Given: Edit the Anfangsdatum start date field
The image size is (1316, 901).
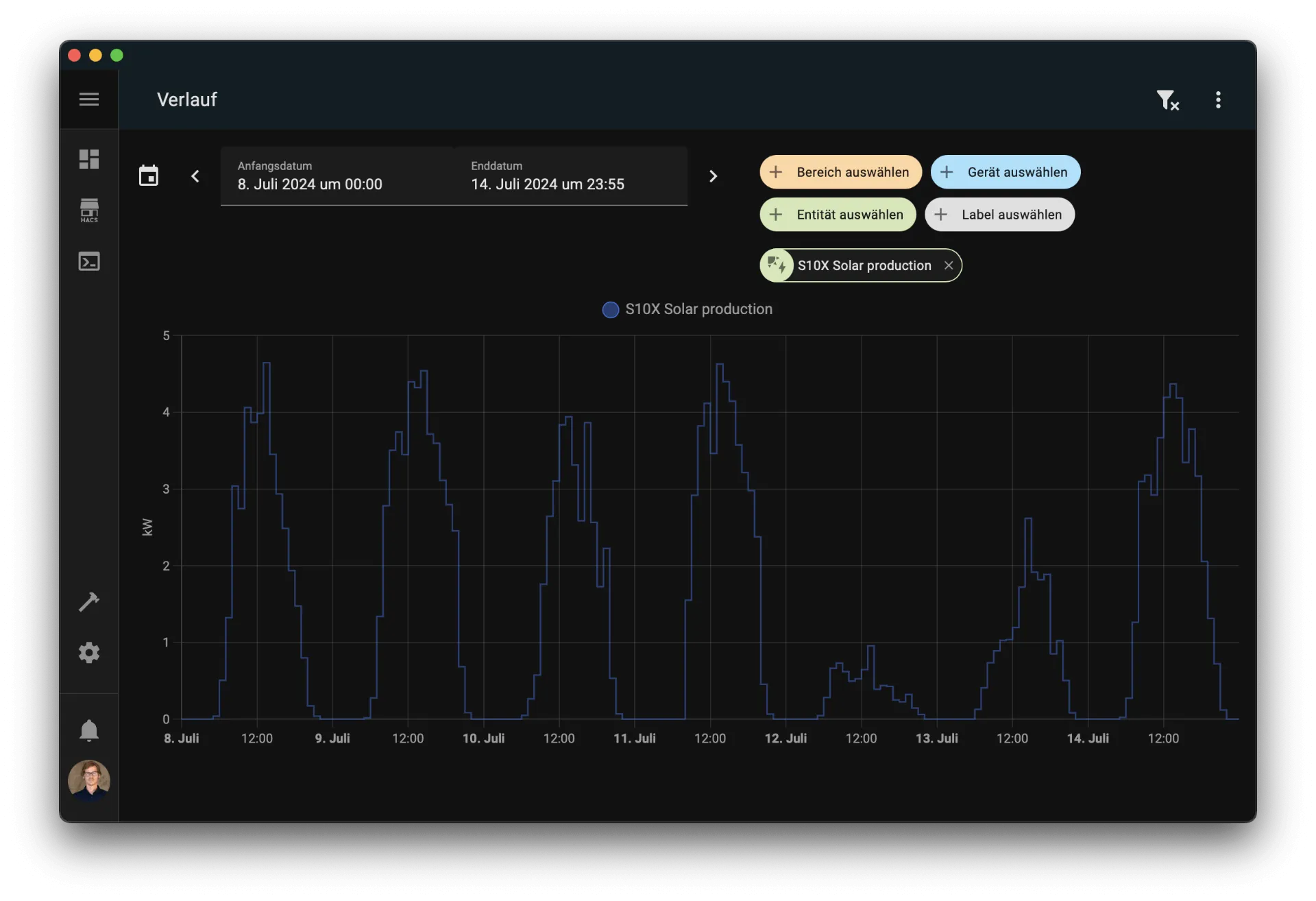Looking at the screenshot, I should tap(336, 176).
